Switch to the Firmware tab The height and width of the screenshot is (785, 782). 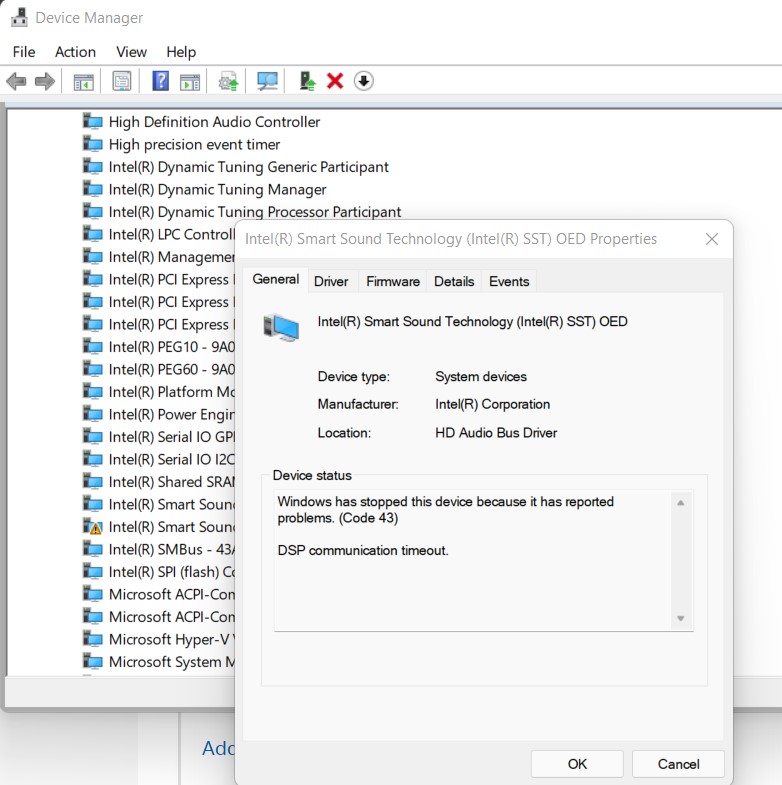tap(393, 281)
